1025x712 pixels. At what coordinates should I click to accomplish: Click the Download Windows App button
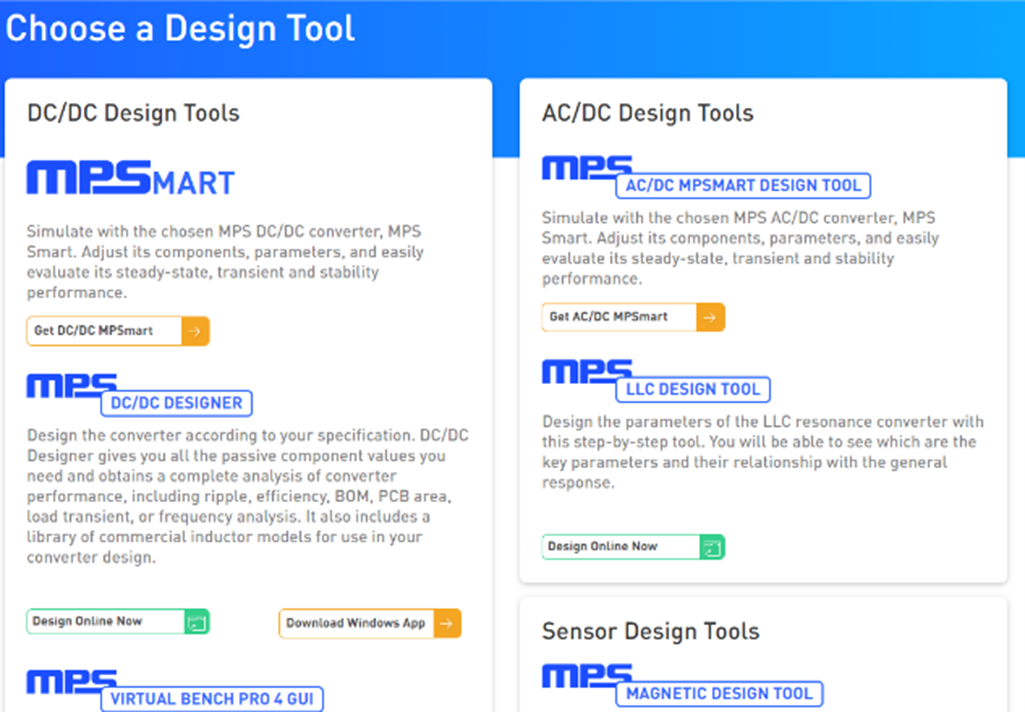click(370, 623)
